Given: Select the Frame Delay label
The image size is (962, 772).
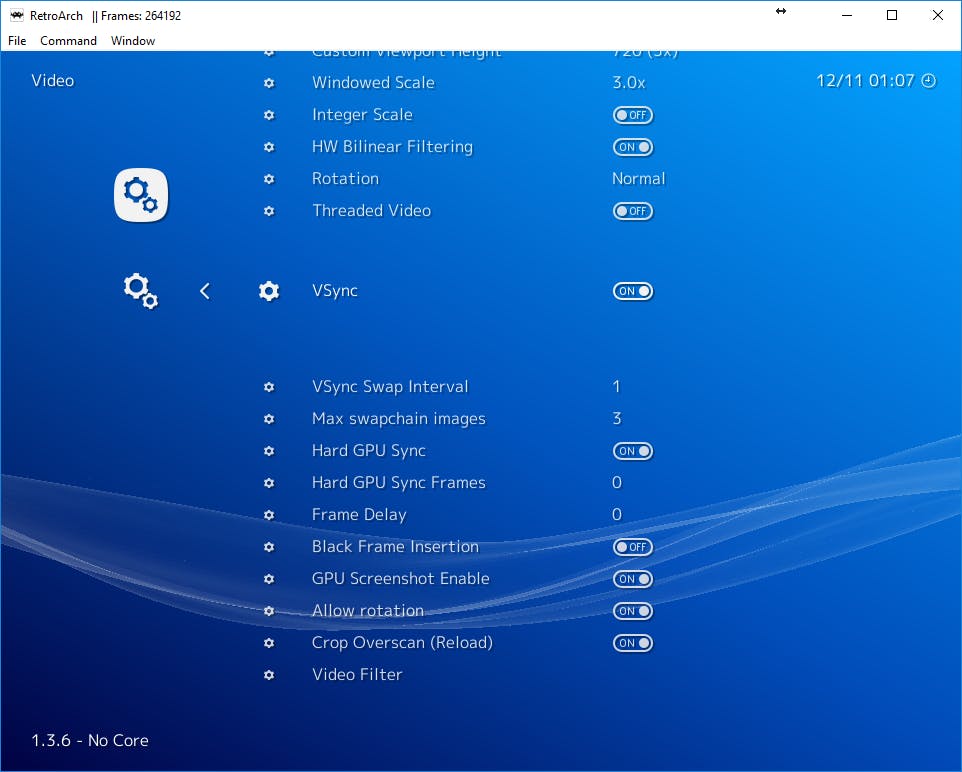Looking at the screenshot, I should pos(360,515).
